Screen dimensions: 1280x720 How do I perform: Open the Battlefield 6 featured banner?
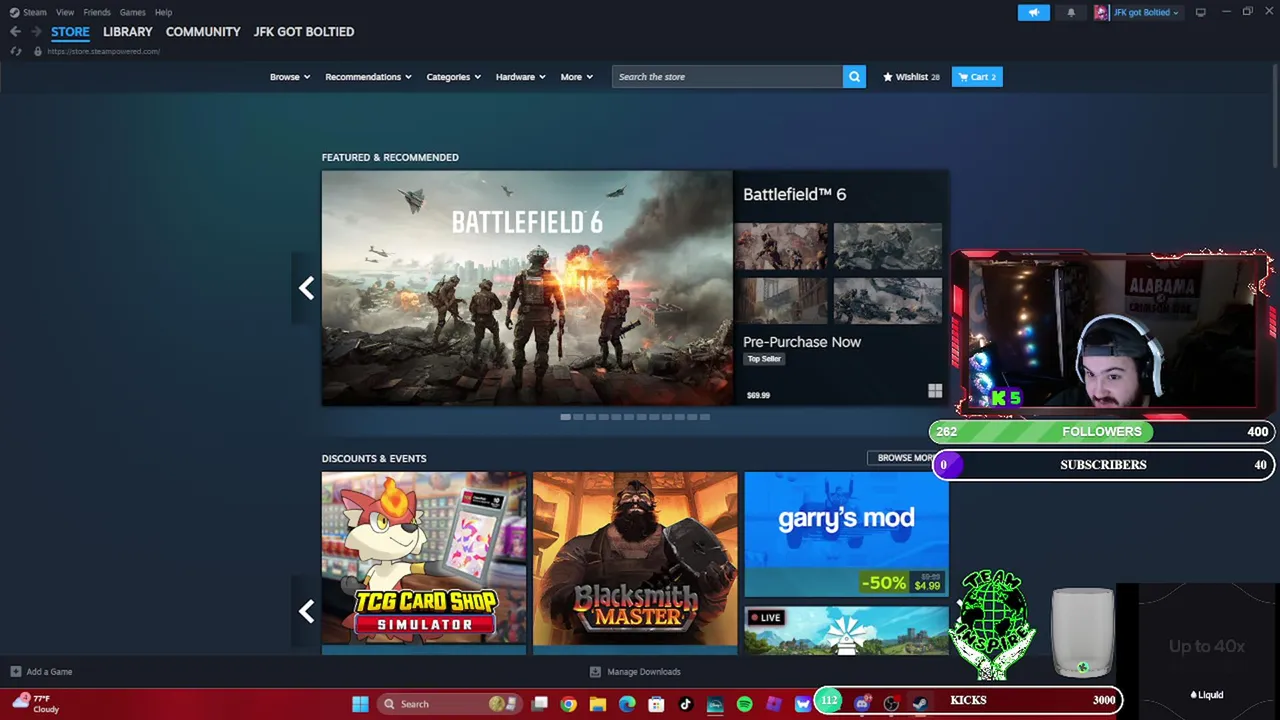point(527,288)
